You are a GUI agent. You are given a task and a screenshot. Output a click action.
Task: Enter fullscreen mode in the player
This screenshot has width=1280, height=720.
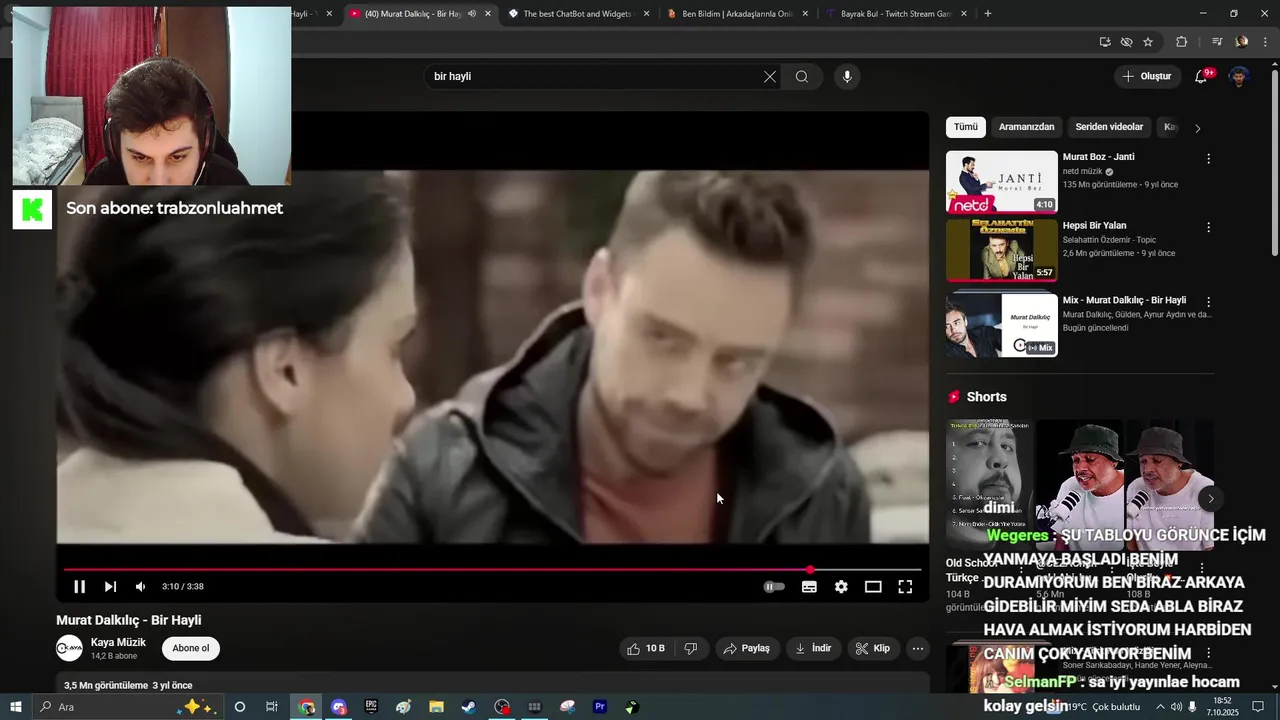coord(905,587)
